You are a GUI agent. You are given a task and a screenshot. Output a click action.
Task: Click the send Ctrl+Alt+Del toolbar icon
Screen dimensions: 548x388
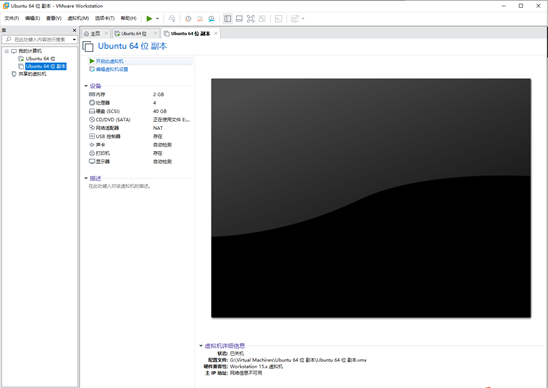[x=172, y=19]
